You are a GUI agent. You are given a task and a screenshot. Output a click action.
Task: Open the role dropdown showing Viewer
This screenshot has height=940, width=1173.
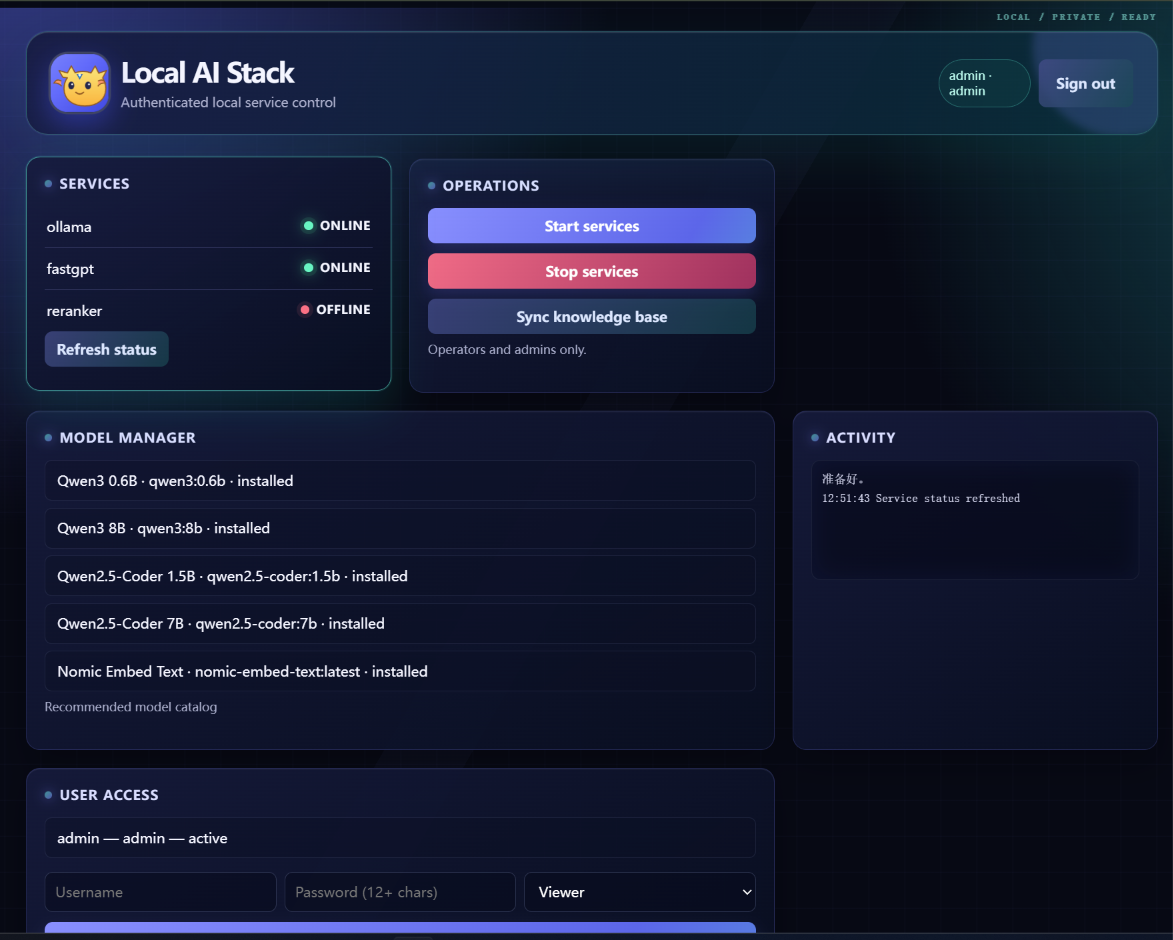click(x=640, y=892)
